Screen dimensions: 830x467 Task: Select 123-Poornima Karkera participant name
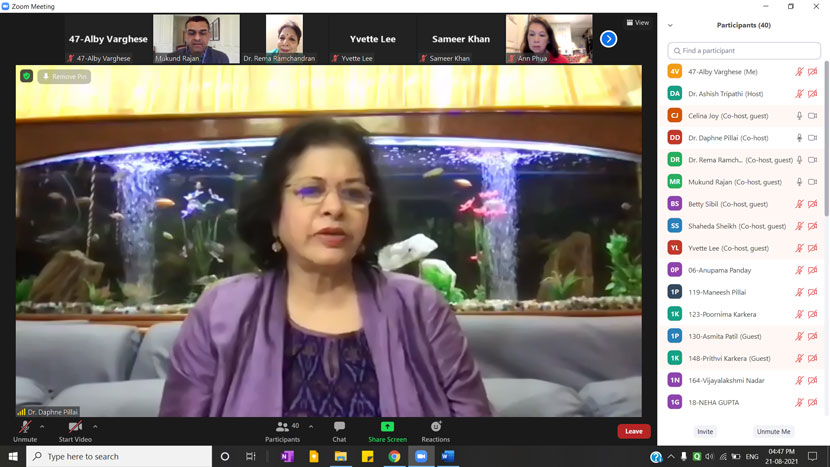(722, 315)
